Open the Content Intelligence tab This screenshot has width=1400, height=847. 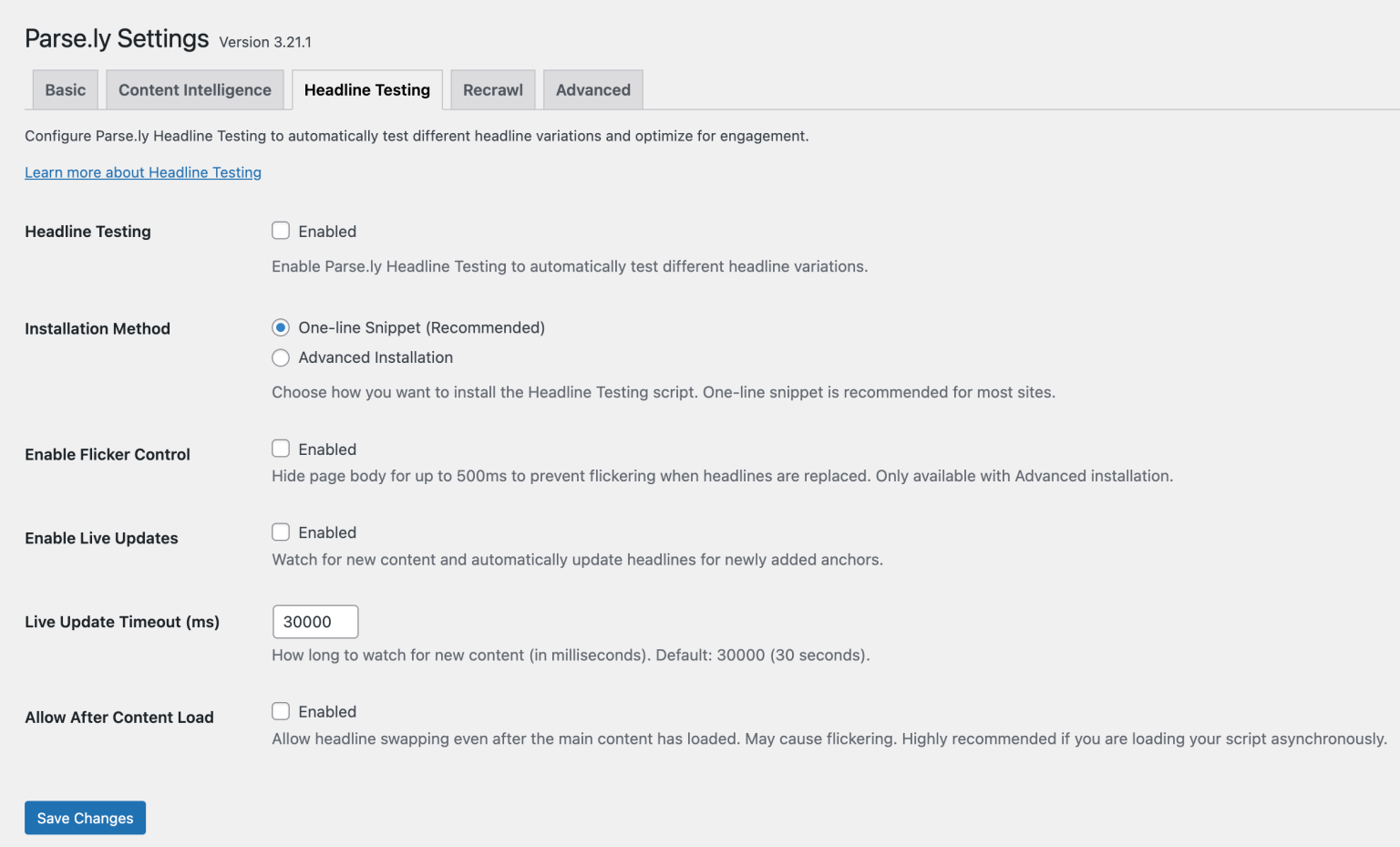(194, 89)
